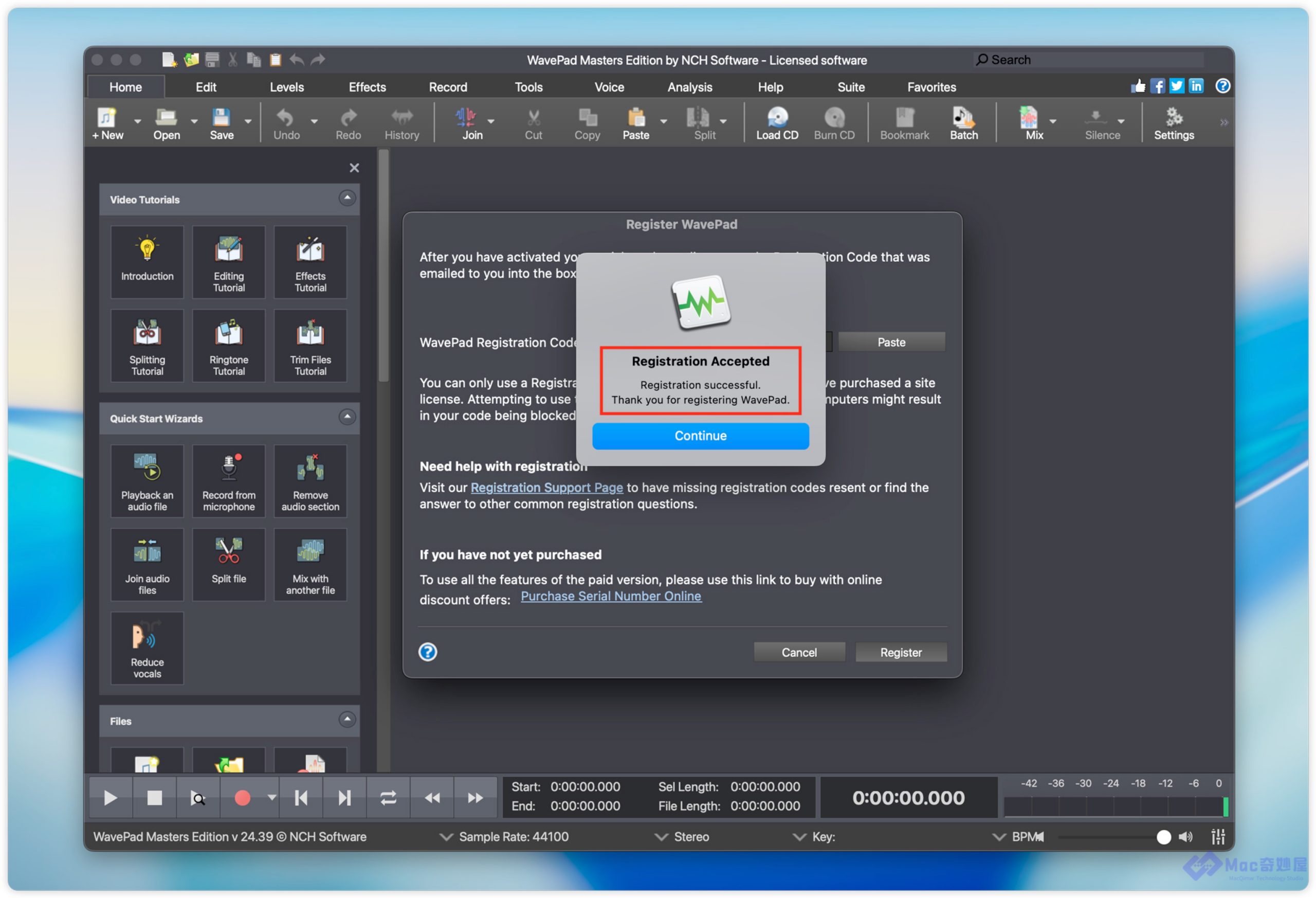Start the Record from microphone wizard
The width and height of the screenshot is (1316, 898).
point(229,481)
